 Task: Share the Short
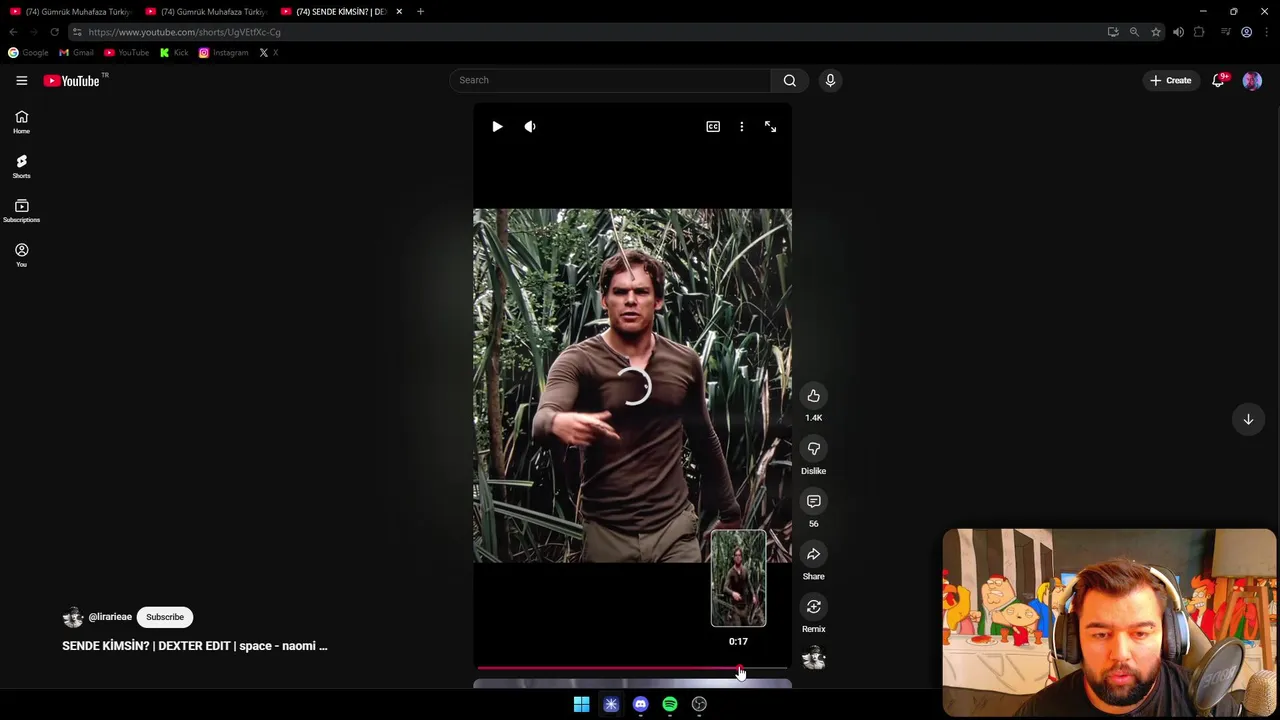(813, 554)
